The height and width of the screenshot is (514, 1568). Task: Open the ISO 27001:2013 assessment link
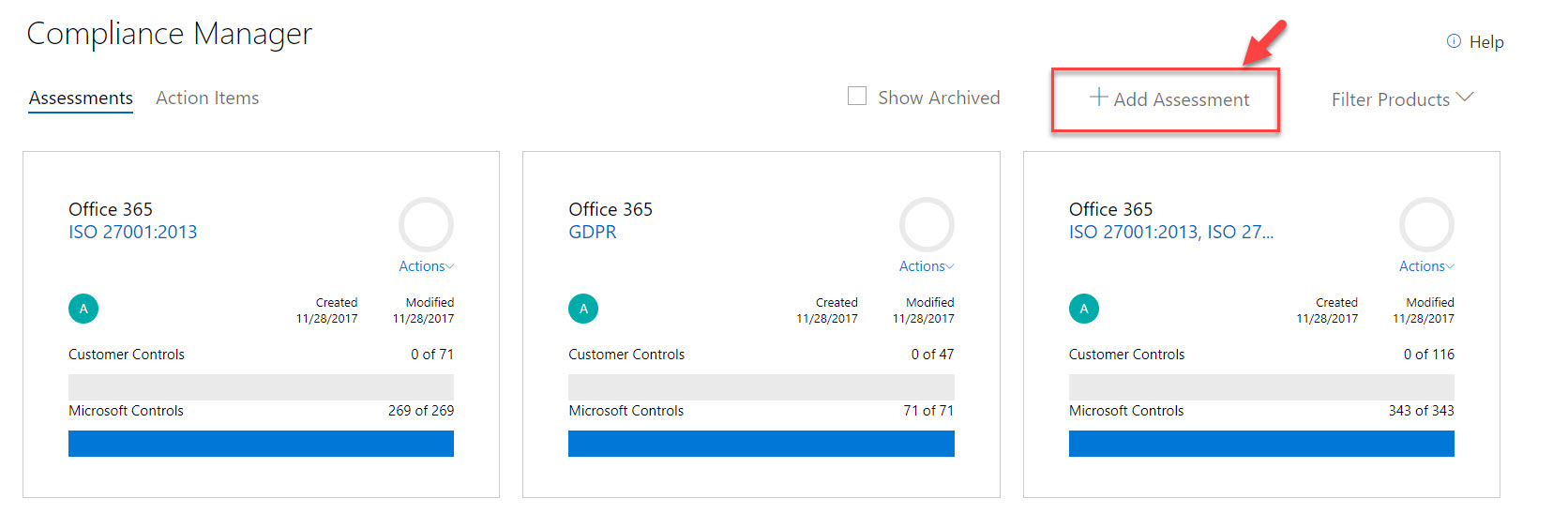[x=133, y=232]
